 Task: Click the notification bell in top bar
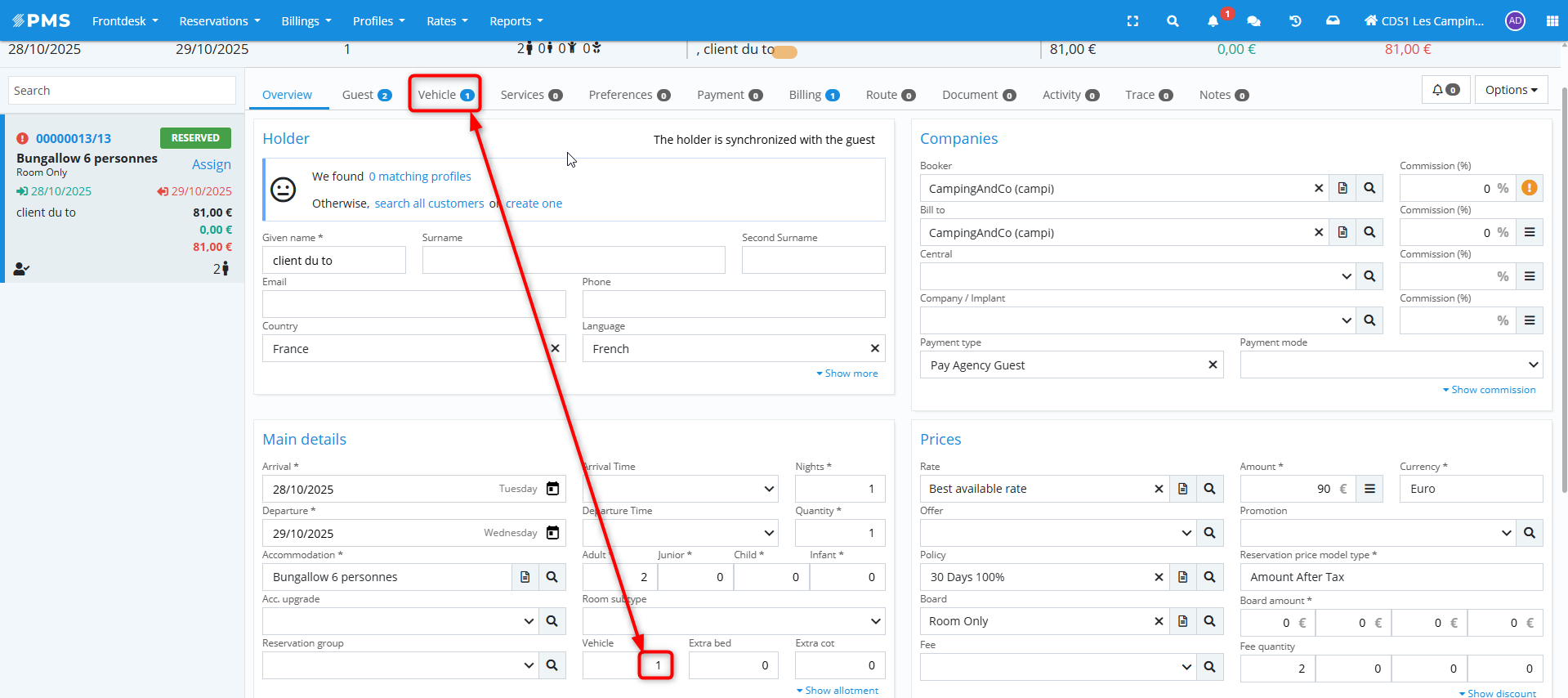coord(1213,21)
